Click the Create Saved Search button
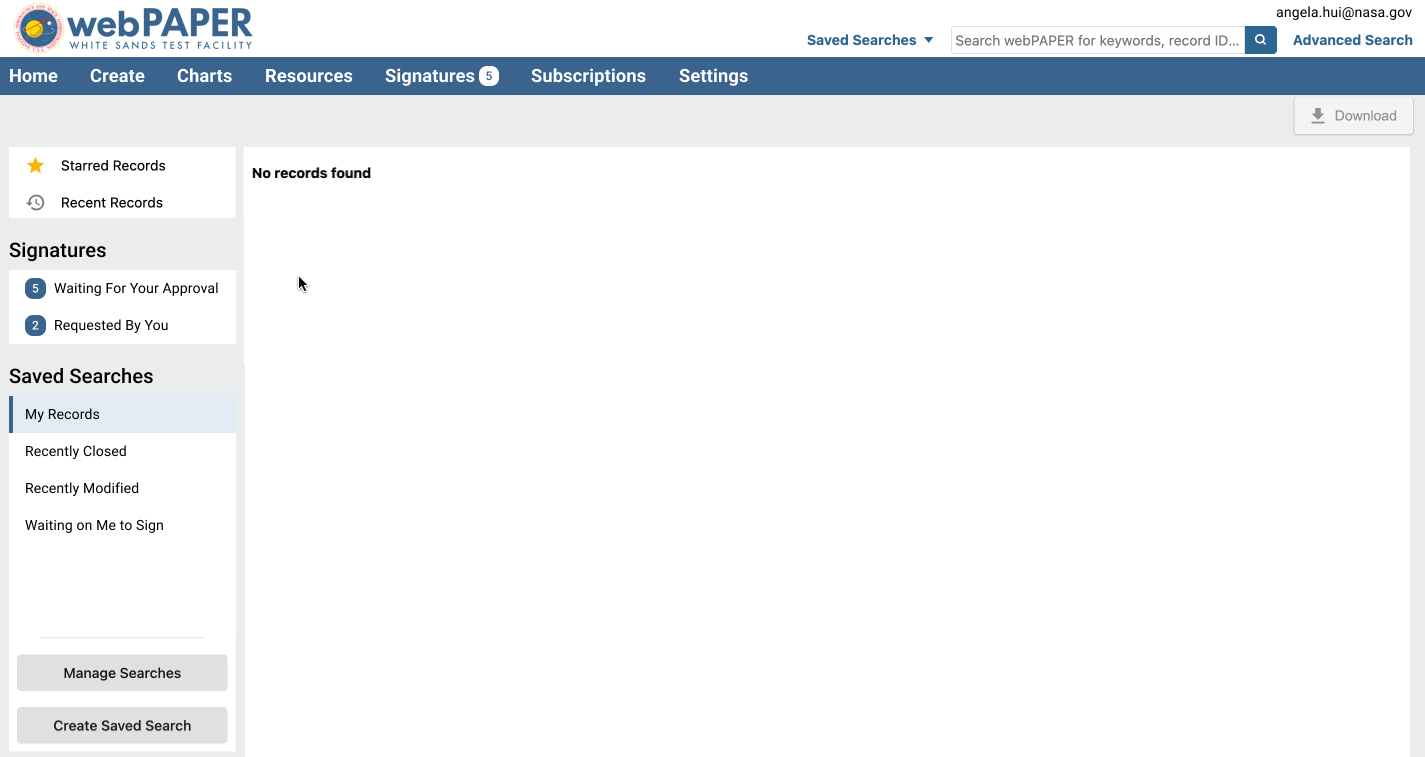Image resolution: width=1425 pixels, height=757 pixels. coord(122,726)
